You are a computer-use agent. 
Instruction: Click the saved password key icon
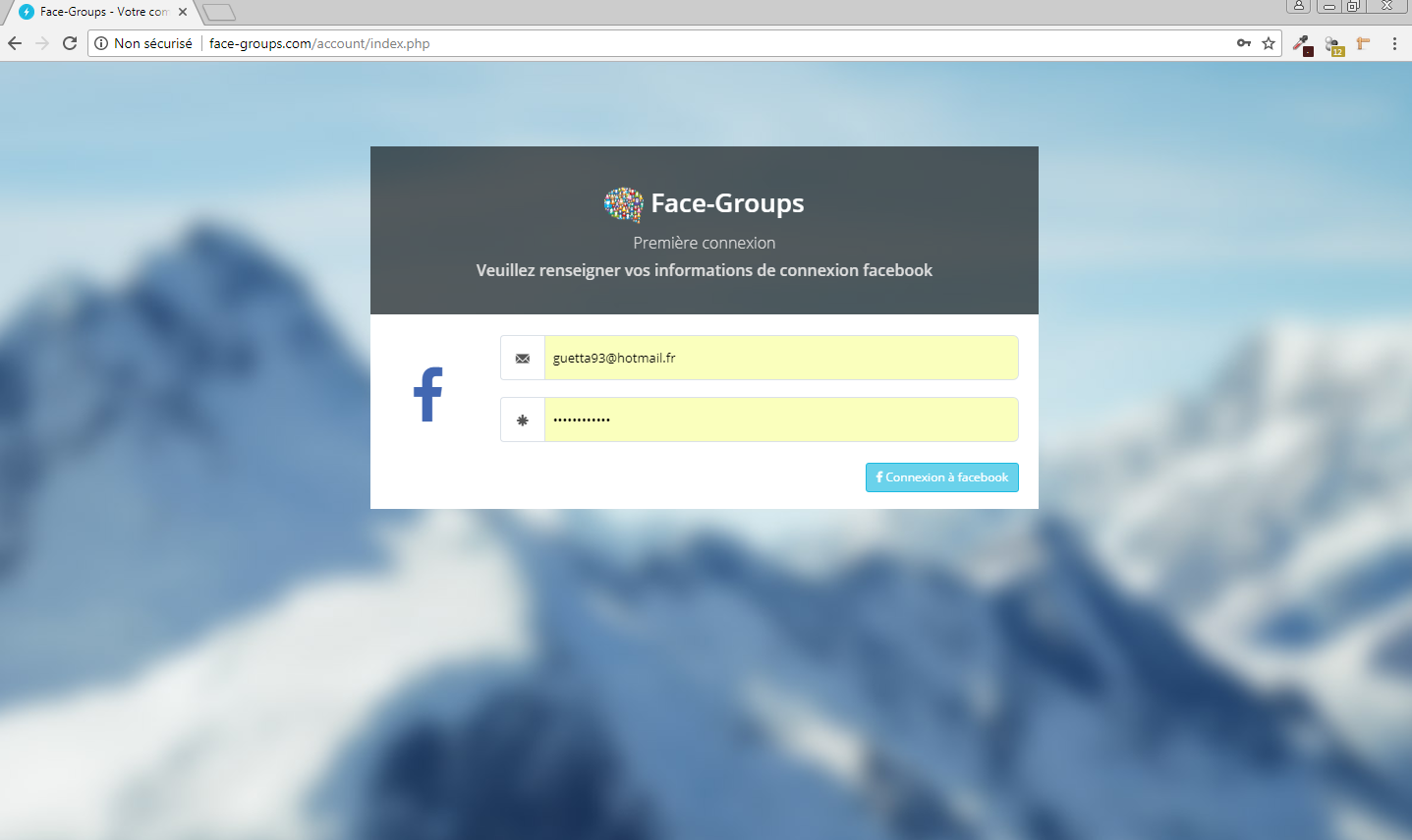click(x=1243, y=43)
